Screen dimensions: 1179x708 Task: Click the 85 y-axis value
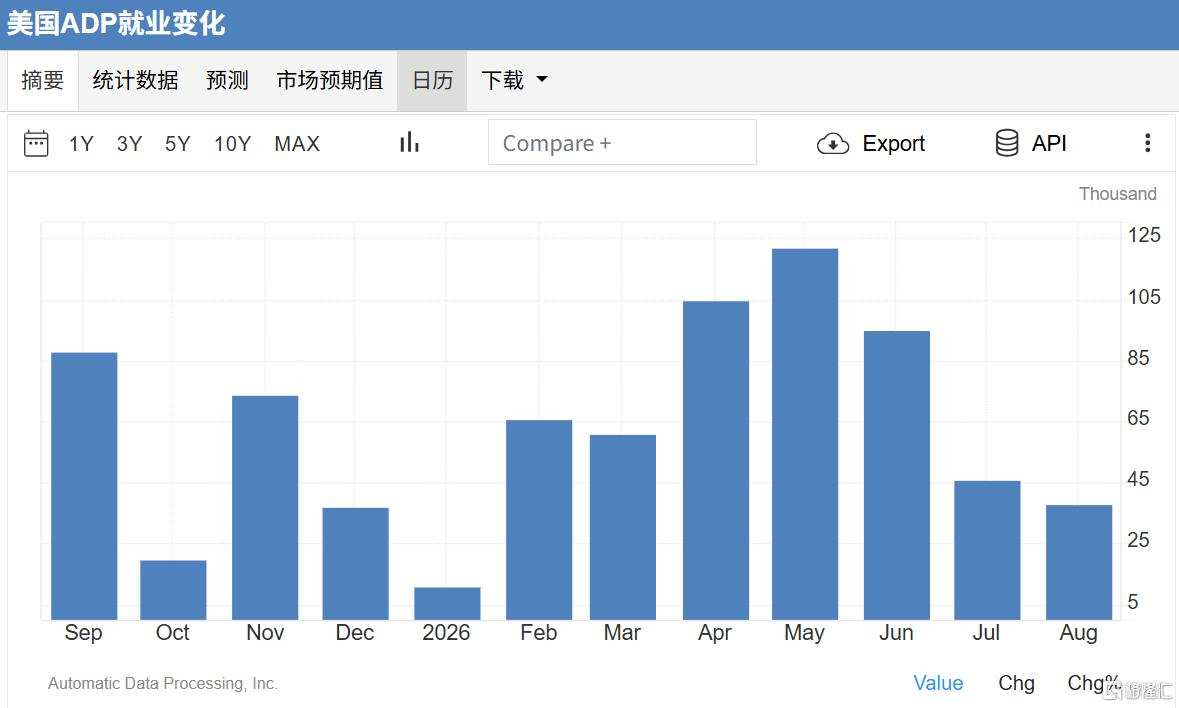pyautogui.click(x=1138, y=358)
